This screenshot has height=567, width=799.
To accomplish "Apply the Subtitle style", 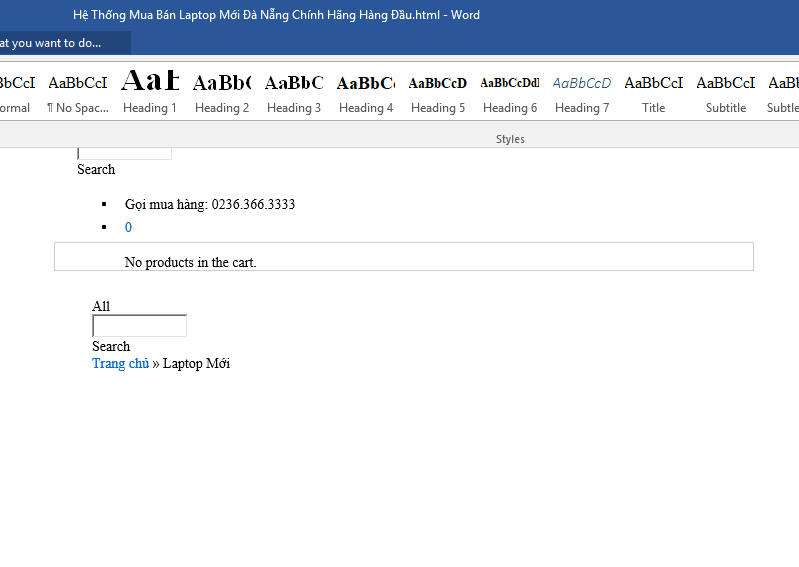I will pos(726,93).
